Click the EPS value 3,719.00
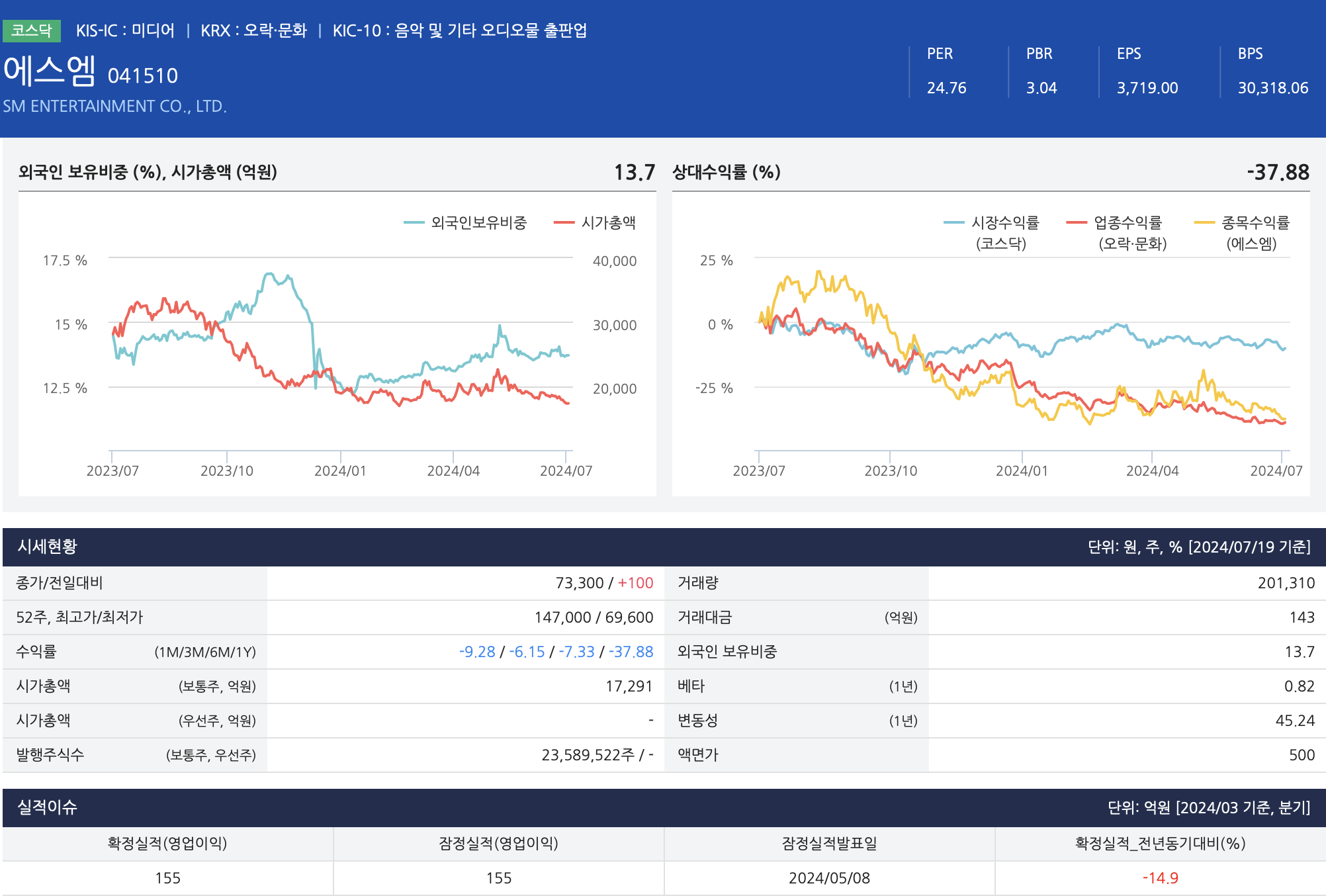 coord(1147,88)
